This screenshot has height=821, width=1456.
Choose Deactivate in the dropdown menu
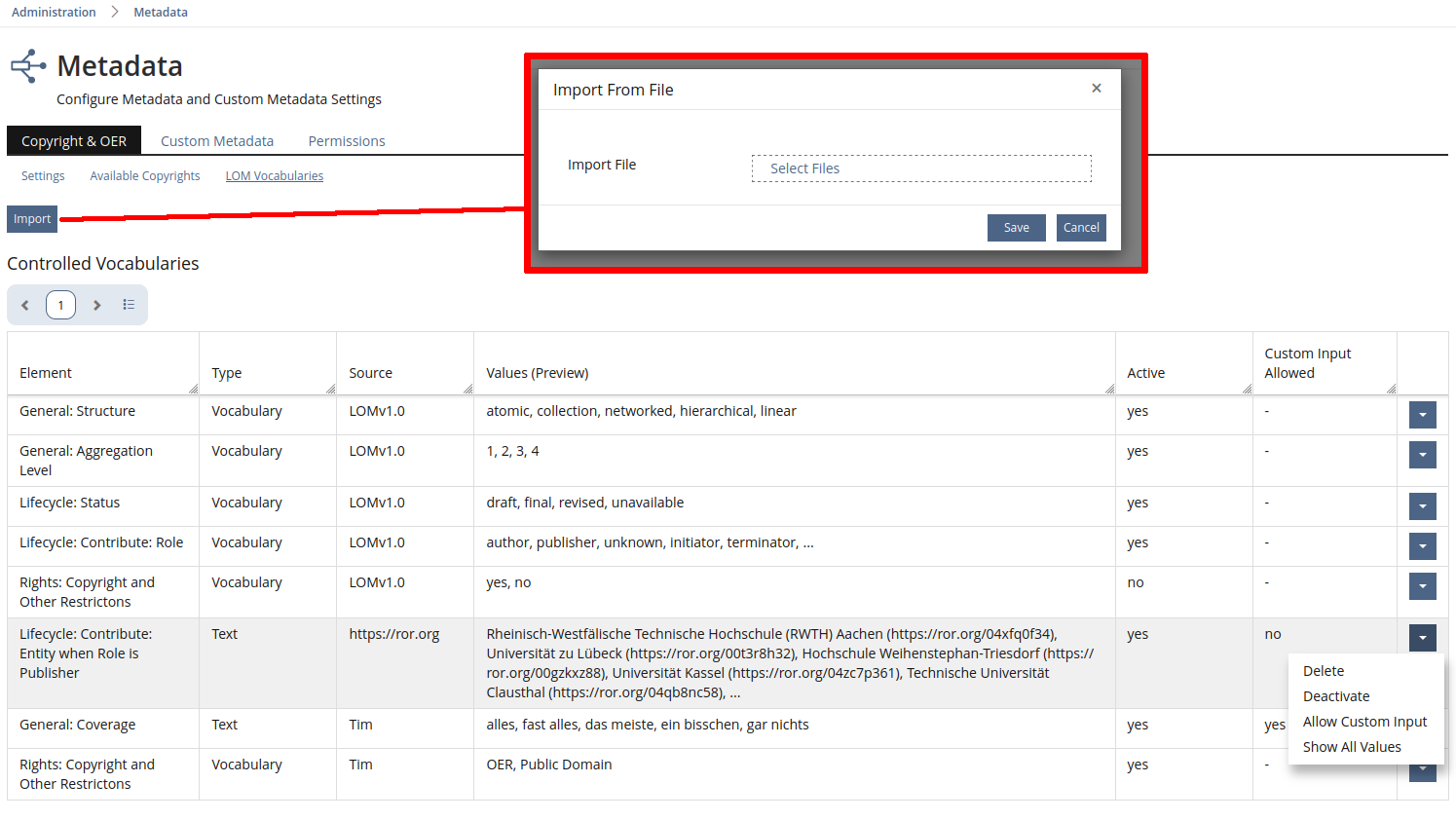coord(1335,696)
